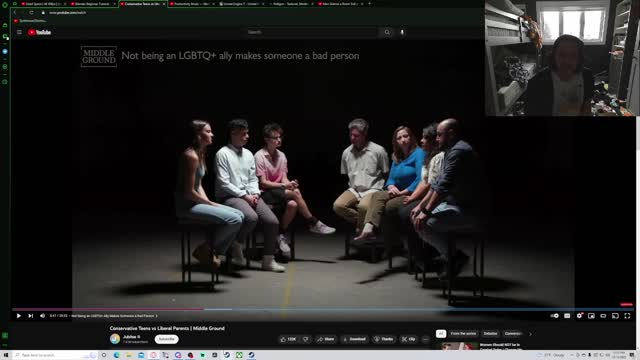Select the 'From the series' chip

point(463,334)
